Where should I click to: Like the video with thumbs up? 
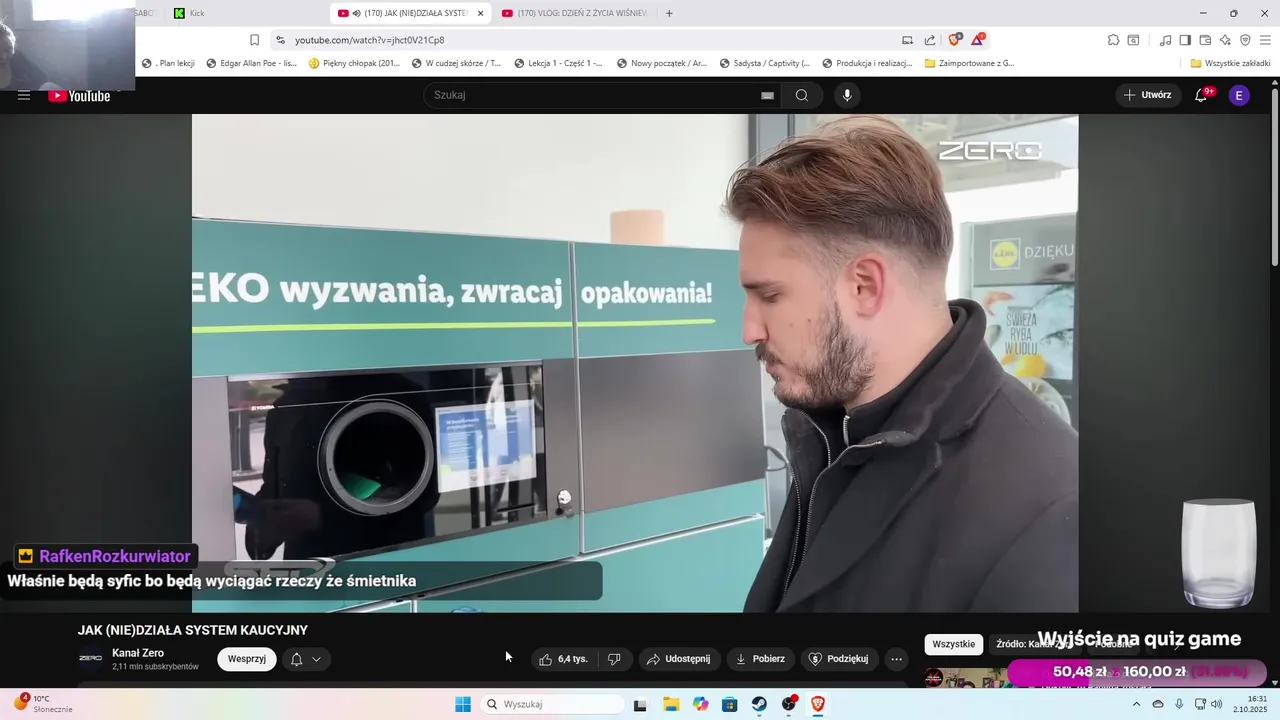(x=564, y=659)
